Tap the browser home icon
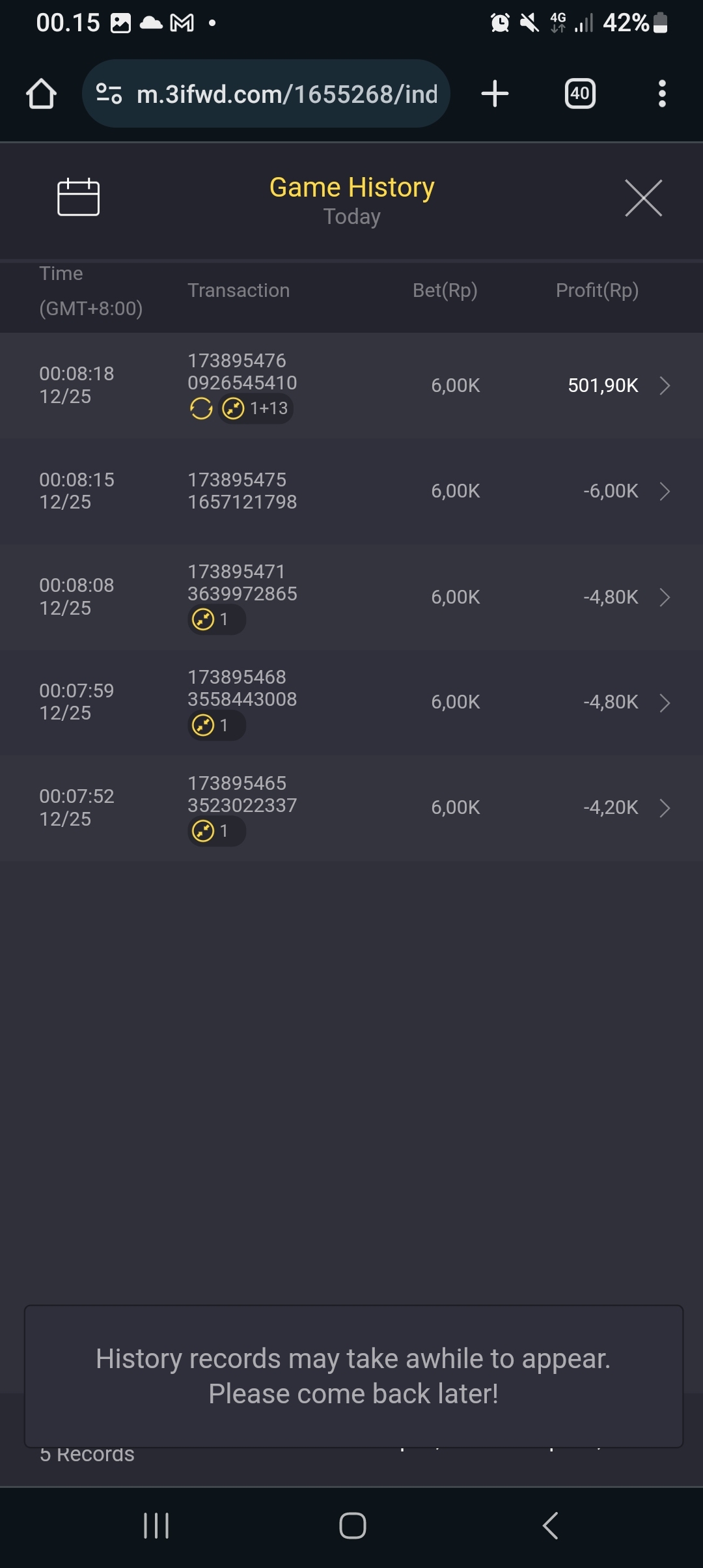This screenshot has width=703, height=1568. [41, 94]
